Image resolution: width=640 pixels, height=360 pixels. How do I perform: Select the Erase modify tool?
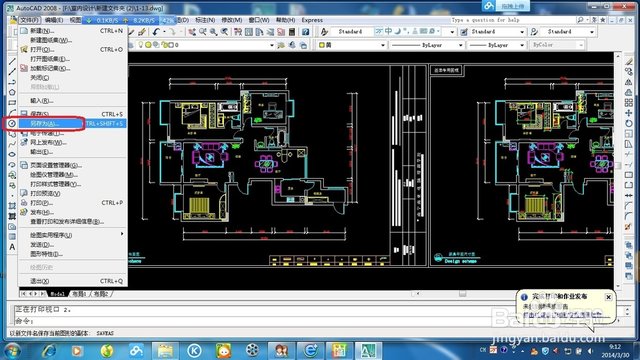tap(629, 61)
